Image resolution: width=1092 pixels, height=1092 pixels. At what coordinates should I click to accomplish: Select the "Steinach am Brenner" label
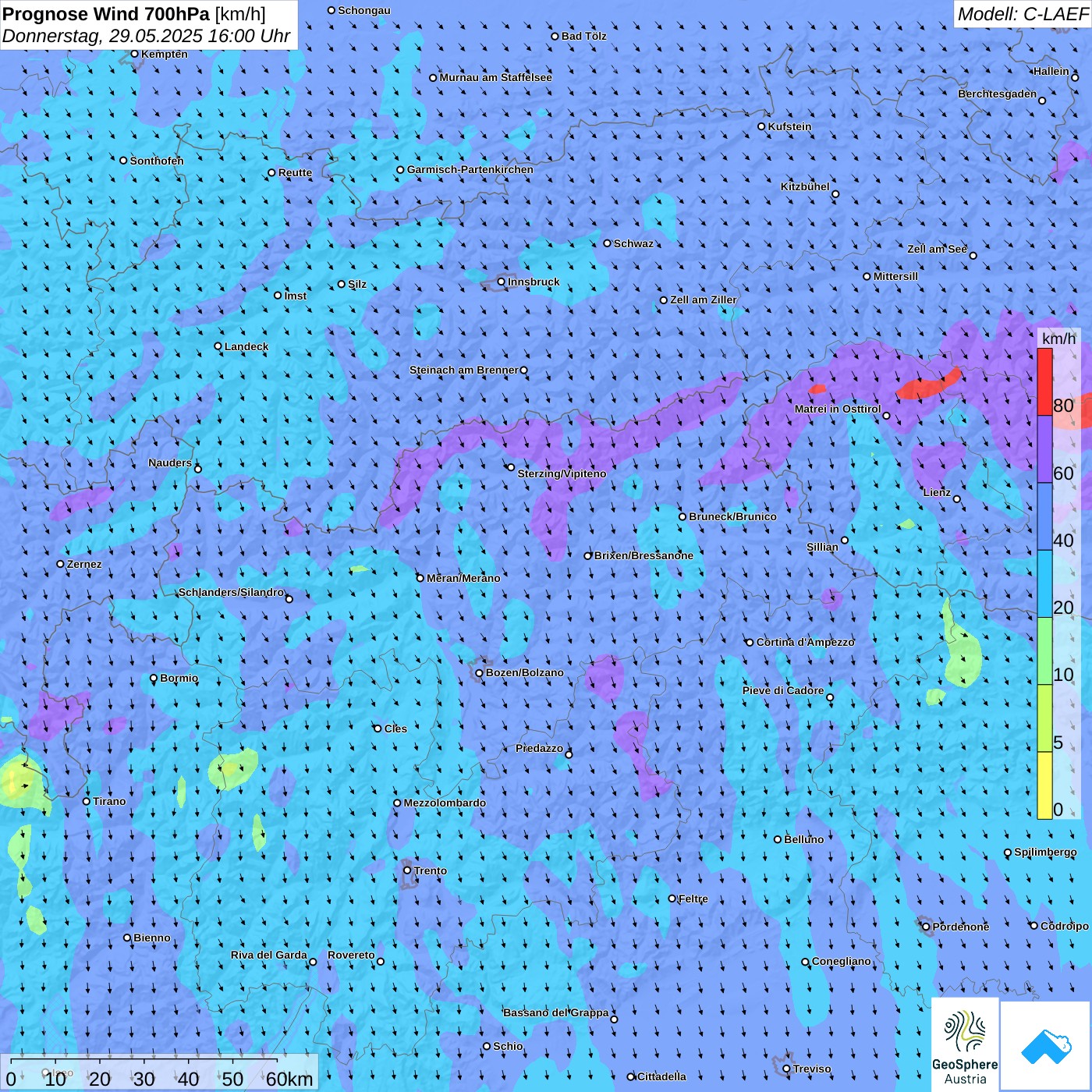point(464,370)
